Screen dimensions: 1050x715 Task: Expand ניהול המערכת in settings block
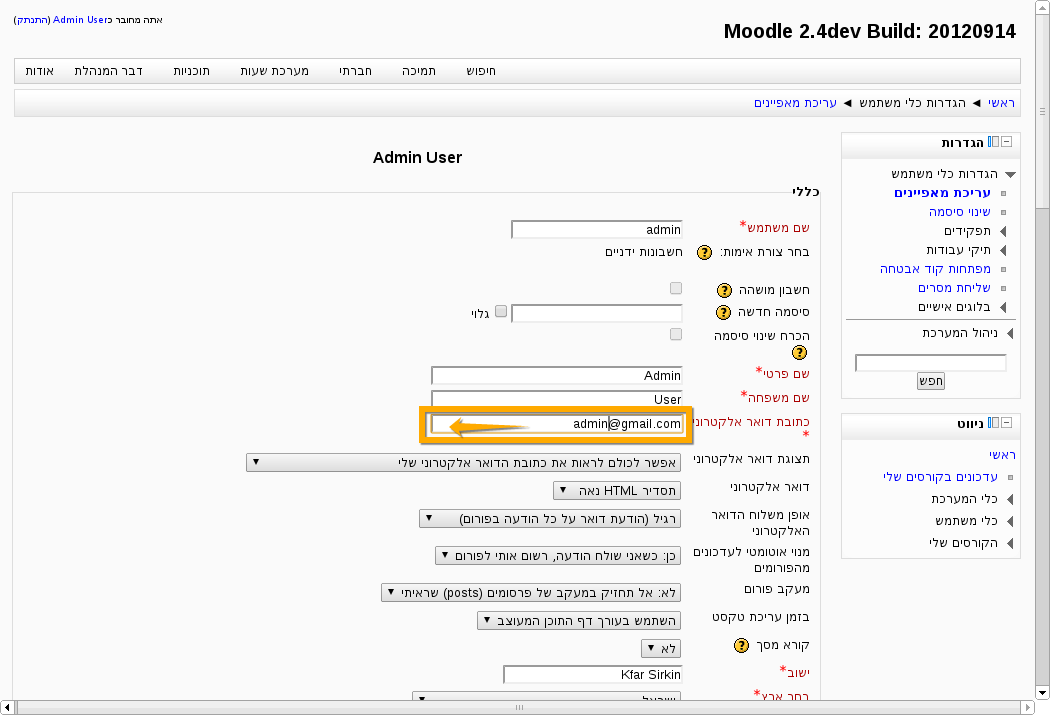coord(1010,333)
